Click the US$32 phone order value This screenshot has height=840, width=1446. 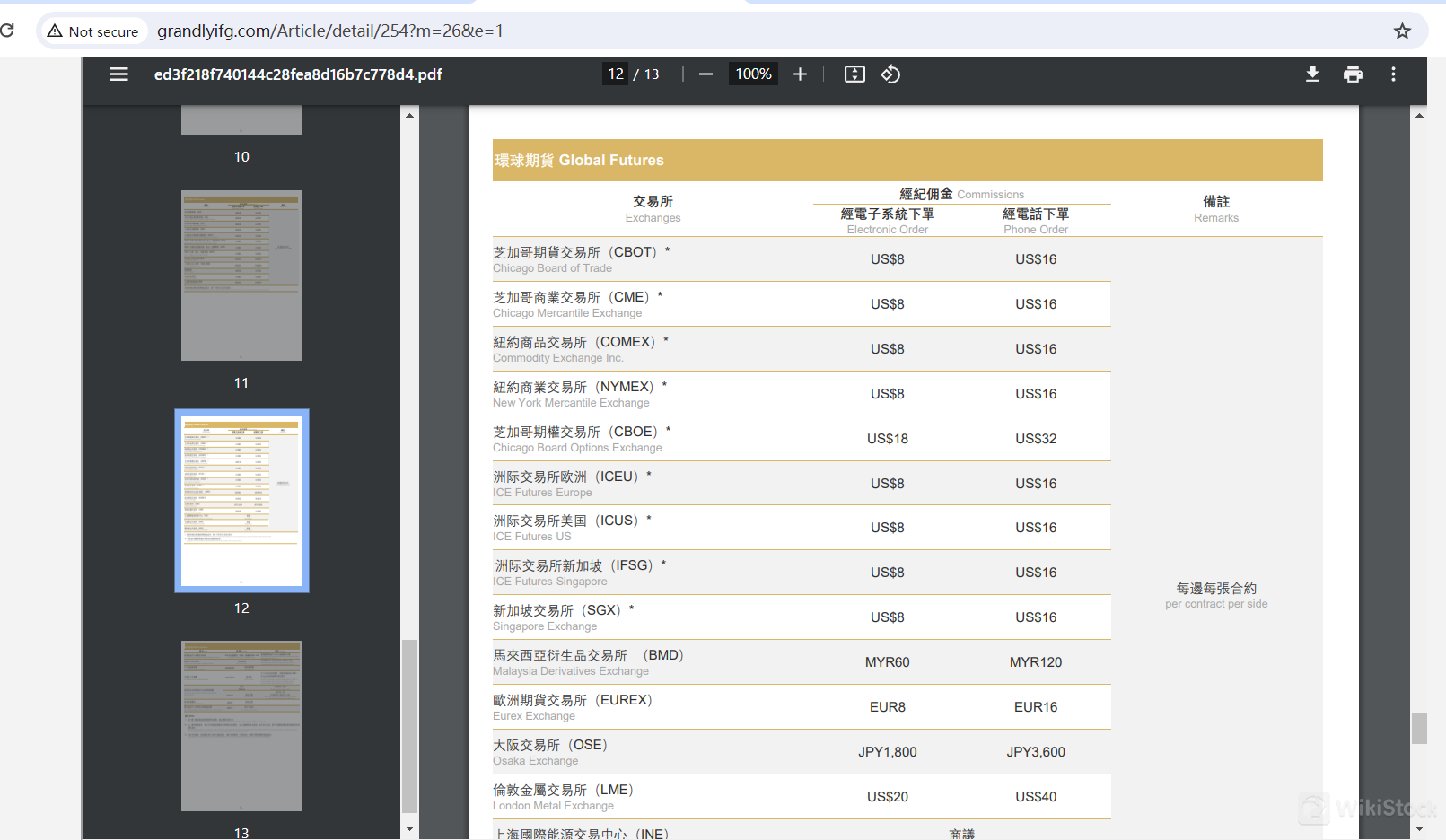1036,439
